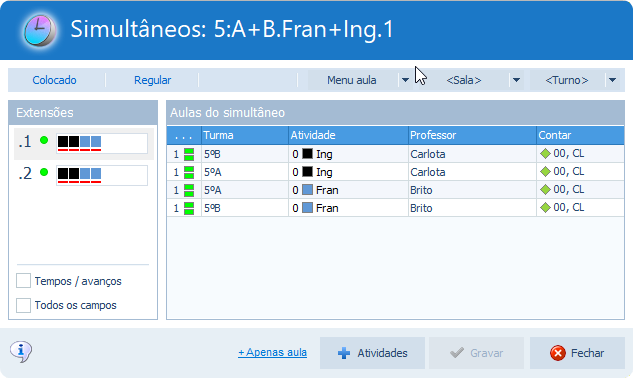
Task: Click green dot of extension .2
Action: coord(44,172)
